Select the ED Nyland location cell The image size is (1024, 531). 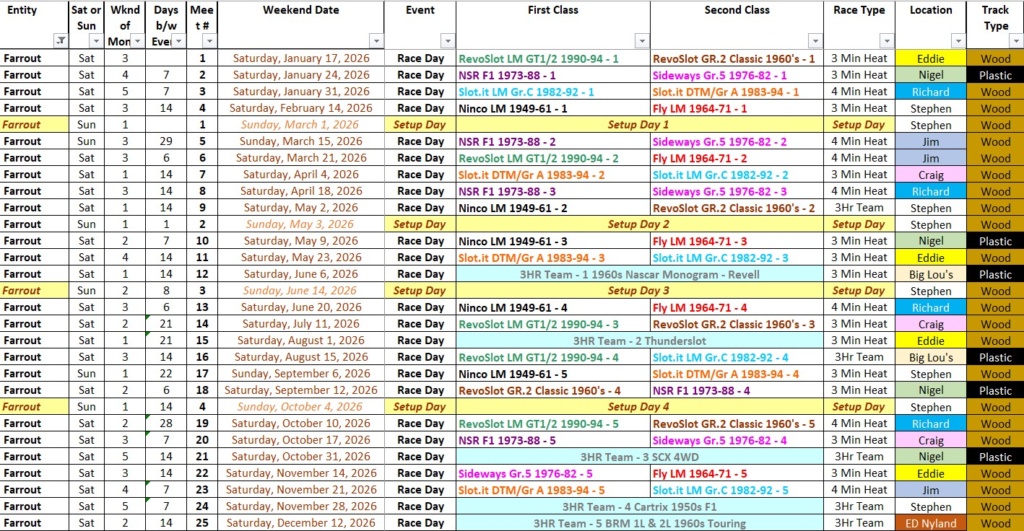930,523
